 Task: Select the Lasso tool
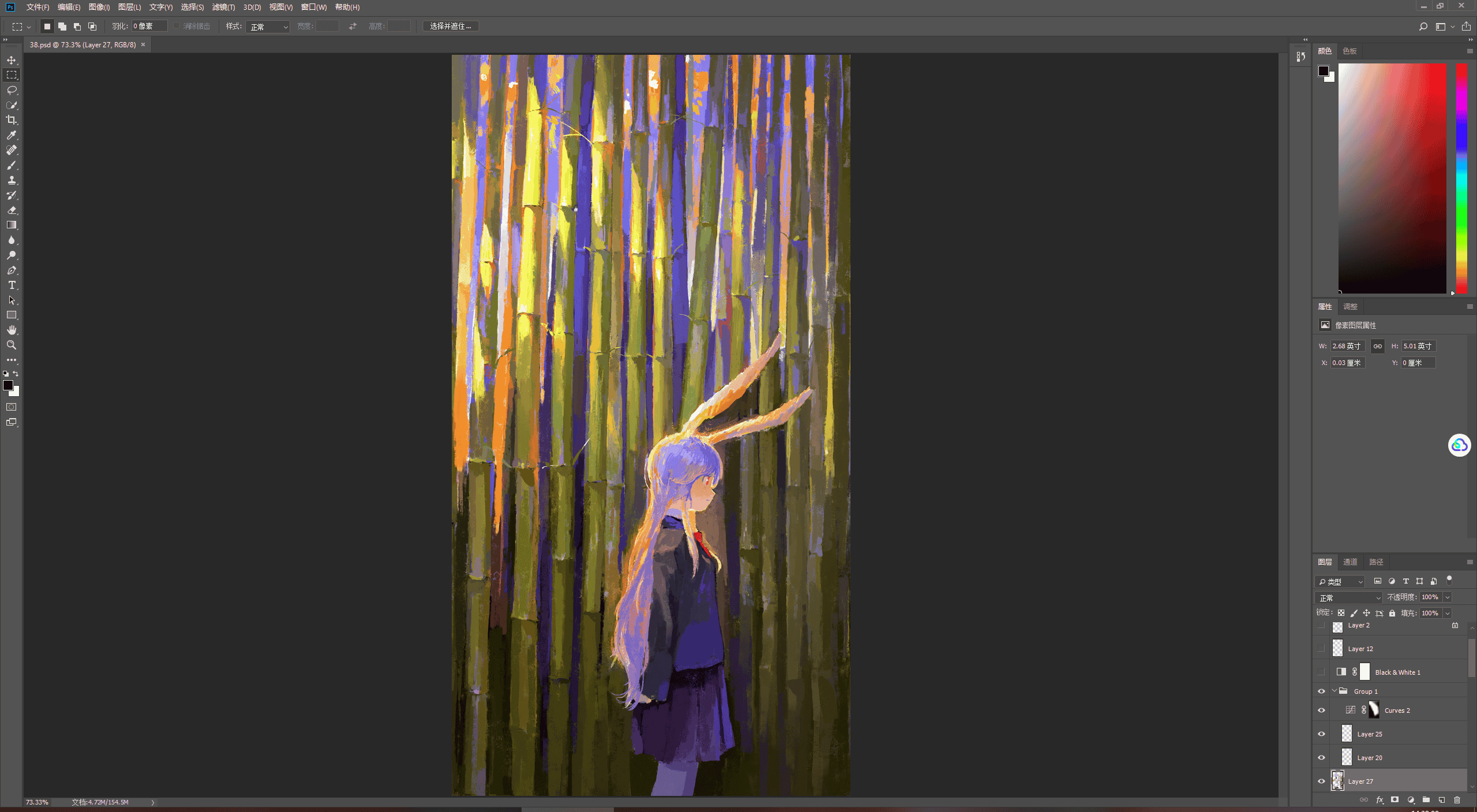(12, 90)
